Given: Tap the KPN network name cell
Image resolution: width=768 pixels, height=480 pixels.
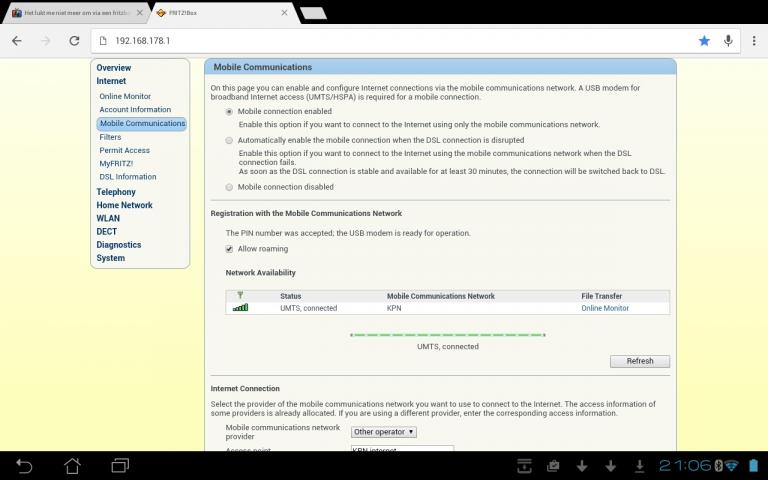Looking at the screenshot, I should (x=394, y=308).
